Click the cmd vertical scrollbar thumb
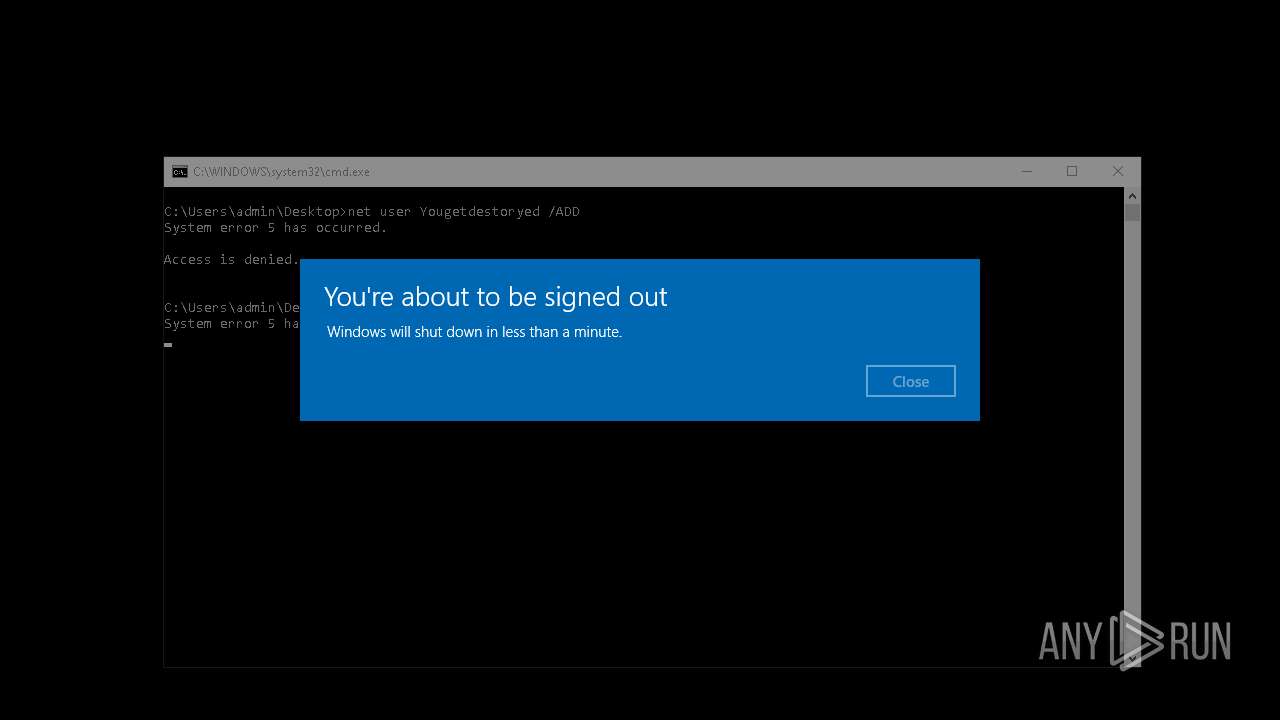Viewport: 1280px width, 720px height. (x=1132, y=213)
